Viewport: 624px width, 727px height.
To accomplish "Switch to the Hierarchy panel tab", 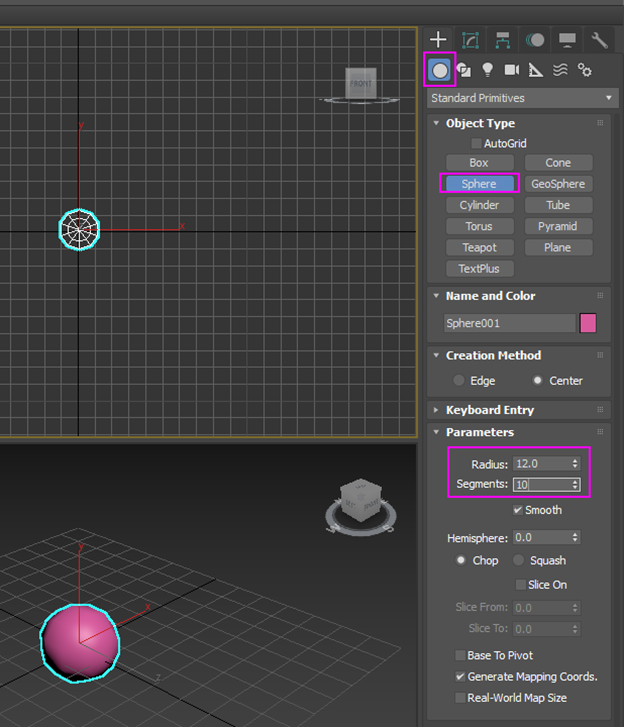I will (503, 40).
